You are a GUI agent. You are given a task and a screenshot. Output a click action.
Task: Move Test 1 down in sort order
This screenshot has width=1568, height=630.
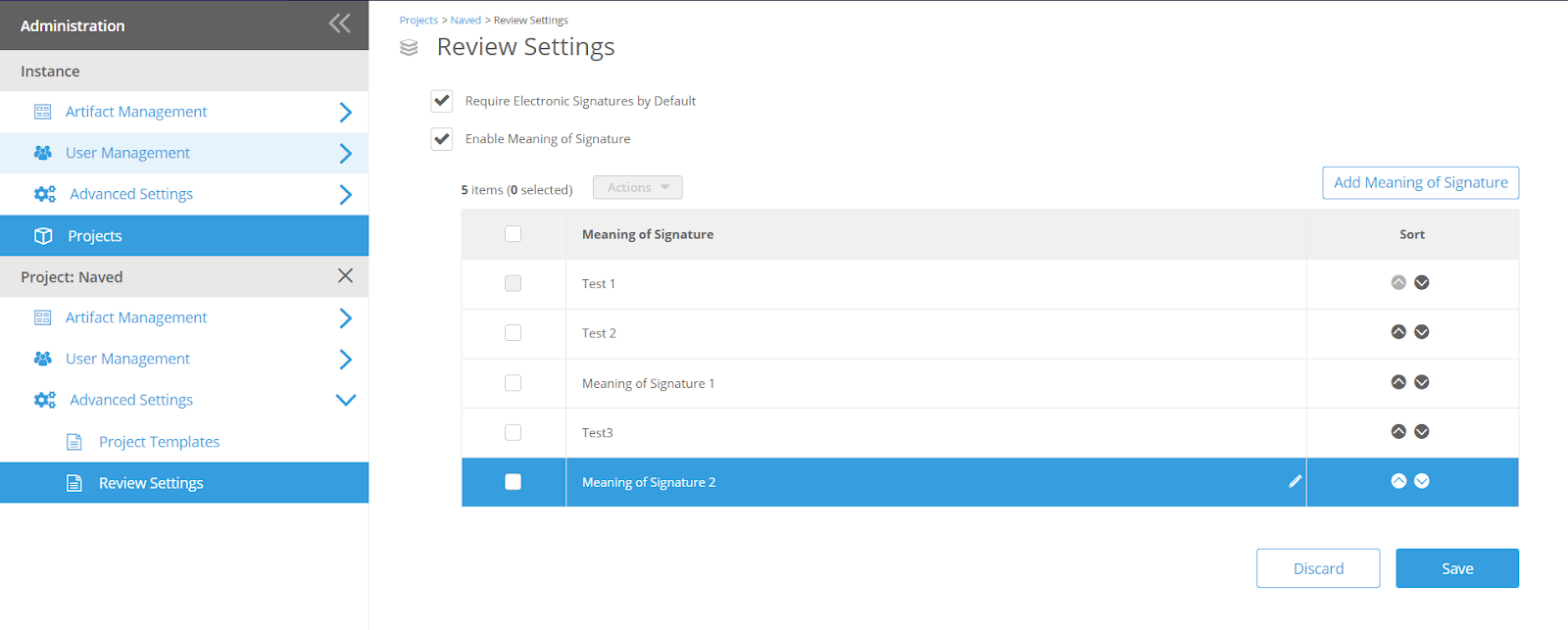[x=1422, y=282]
